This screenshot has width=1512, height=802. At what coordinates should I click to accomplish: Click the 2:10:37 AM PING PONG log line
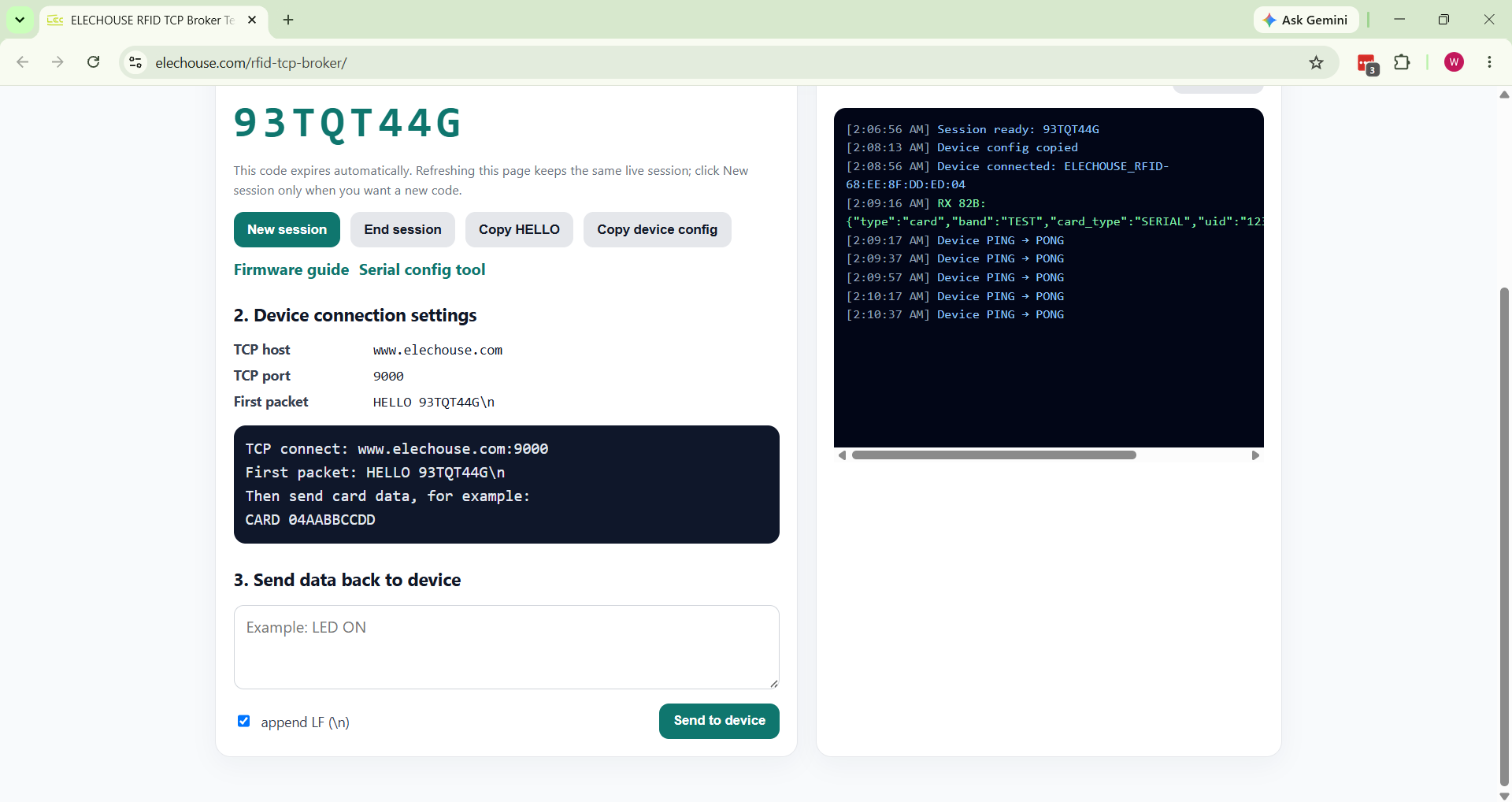coord(955,314)
